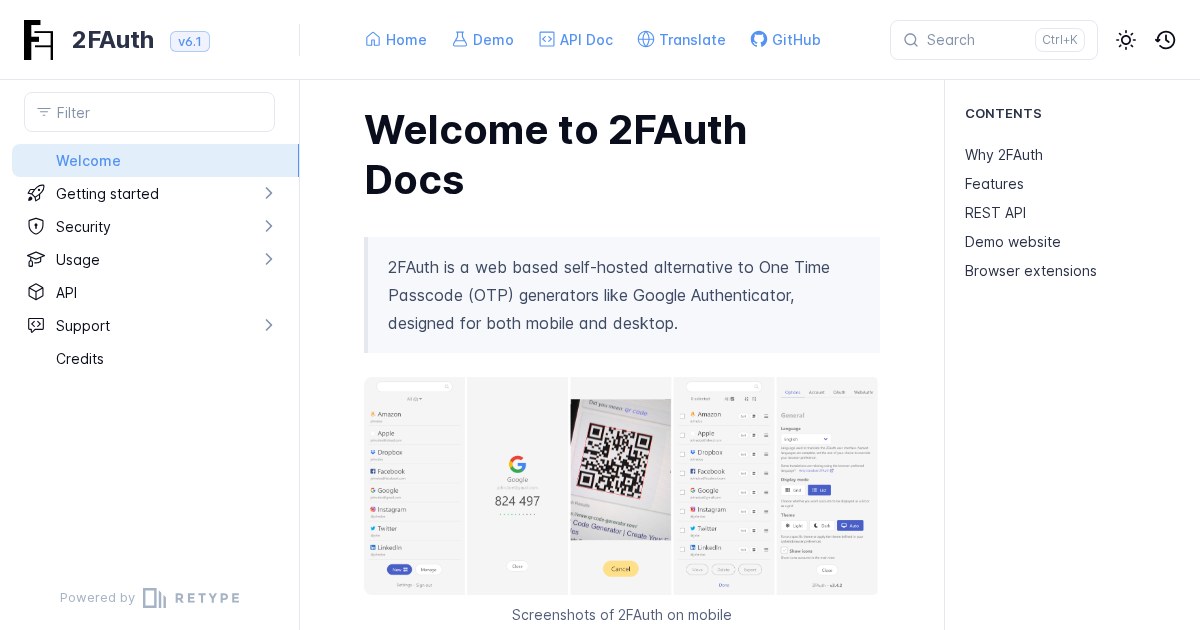Image resolution: width=1200 pixels, height=630 pixels.
Task: Expand the Getting started chevron
Action: coord(268,193)
